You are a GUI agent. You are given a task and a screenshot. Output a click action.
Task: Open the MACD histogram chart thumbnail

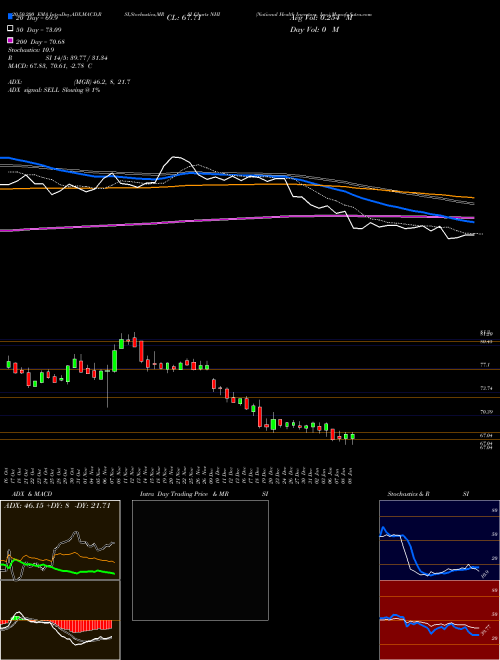coord(60,620)
